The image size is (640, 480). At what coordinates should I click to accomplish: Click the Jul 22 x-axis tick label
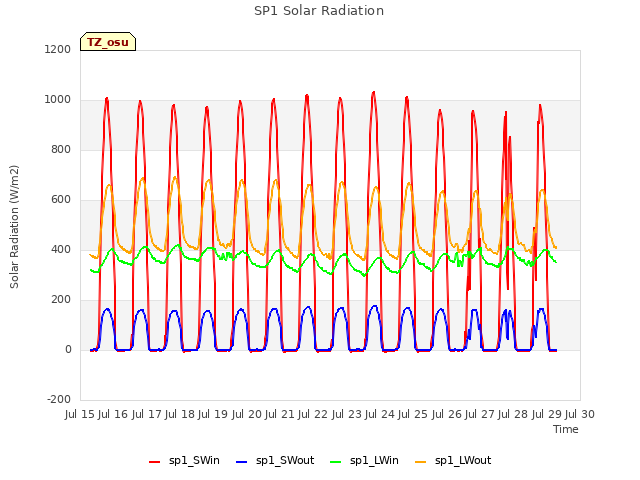[313, 414]
